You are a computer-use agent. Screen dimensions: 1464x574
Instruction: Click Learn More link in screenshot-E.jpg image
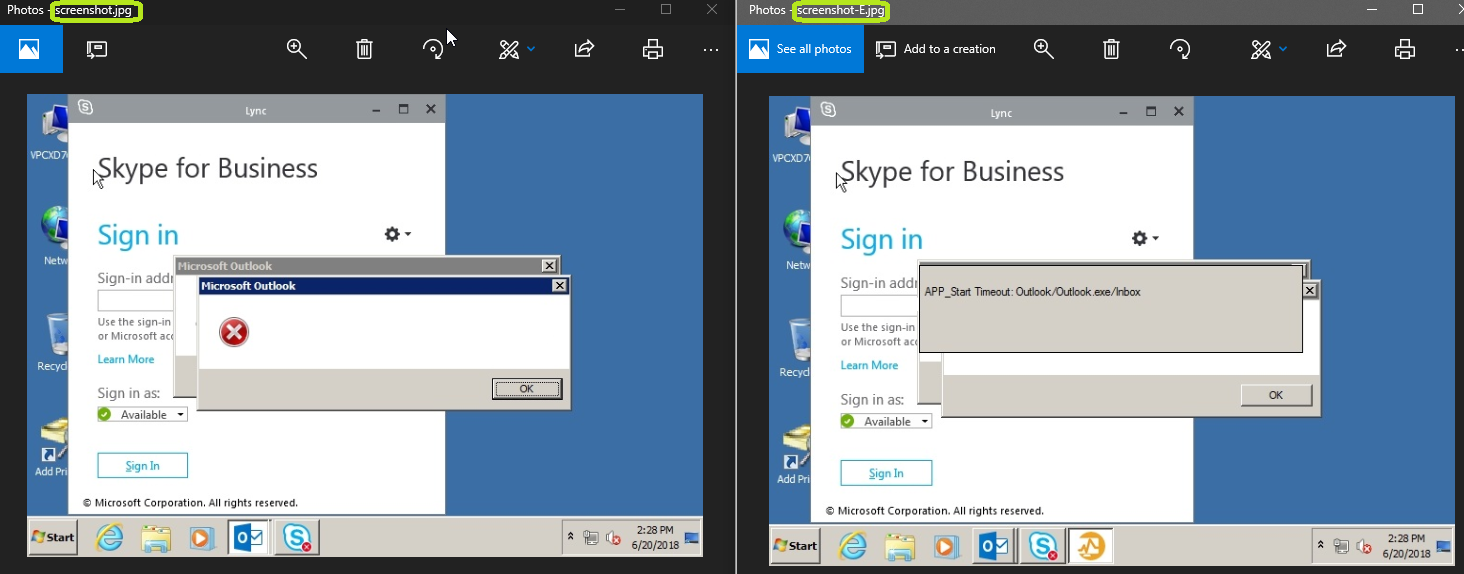(x=869, y=365)
